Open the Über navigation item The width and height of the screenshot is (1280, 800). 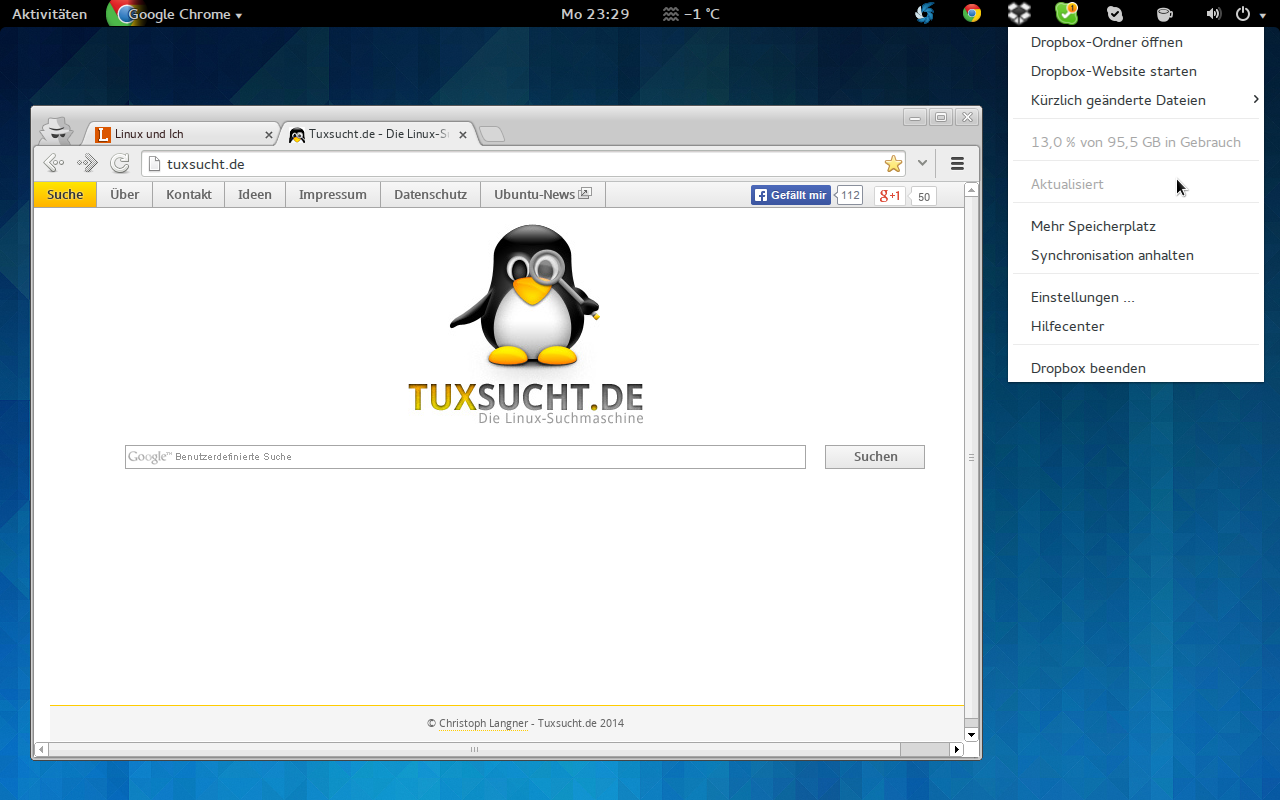pos(125,195)
